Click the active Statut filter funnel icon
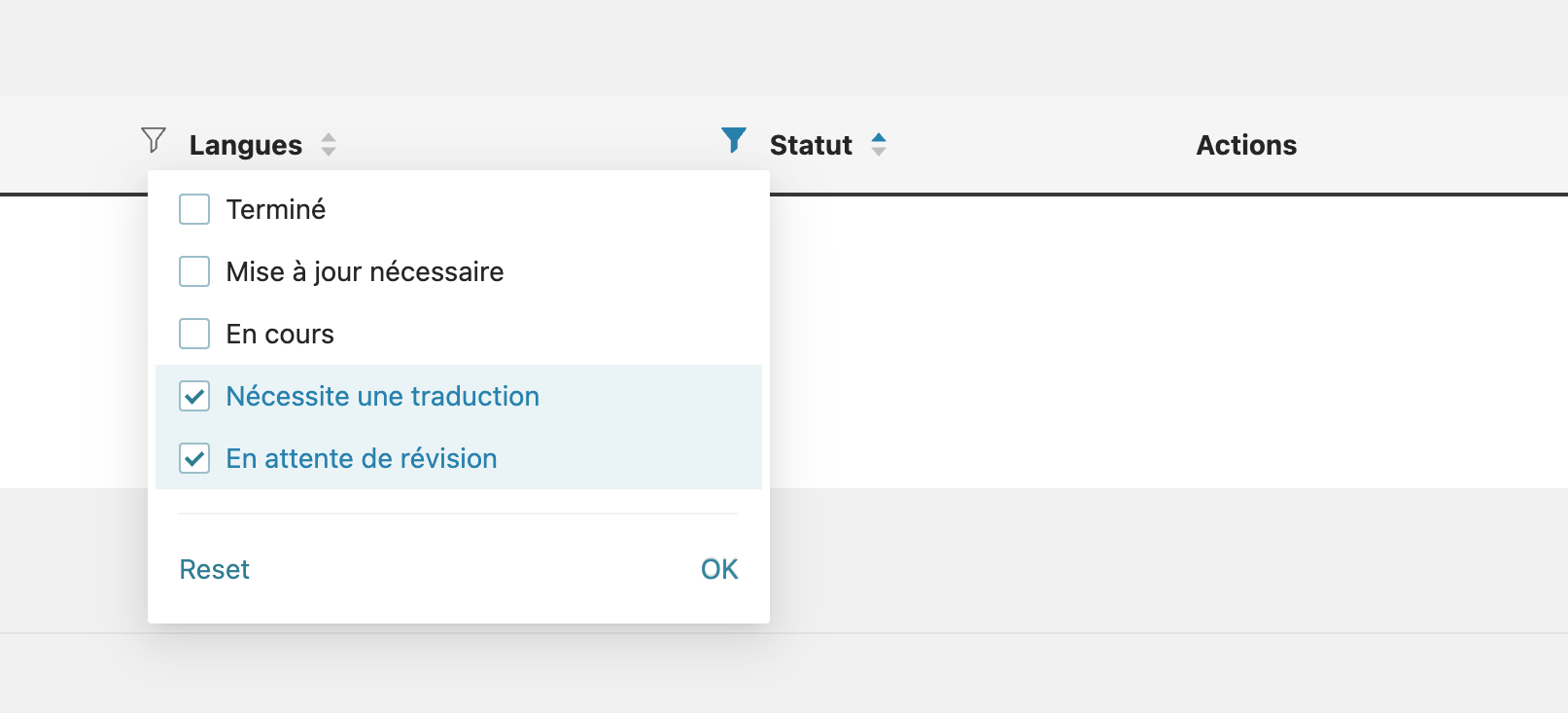 point(734,140)
